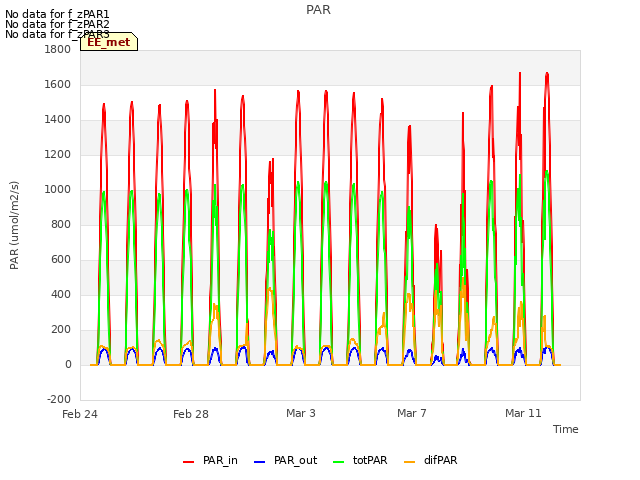
Task: Click the red PAR_in legend color marker
Action: (x=189, y=462)
